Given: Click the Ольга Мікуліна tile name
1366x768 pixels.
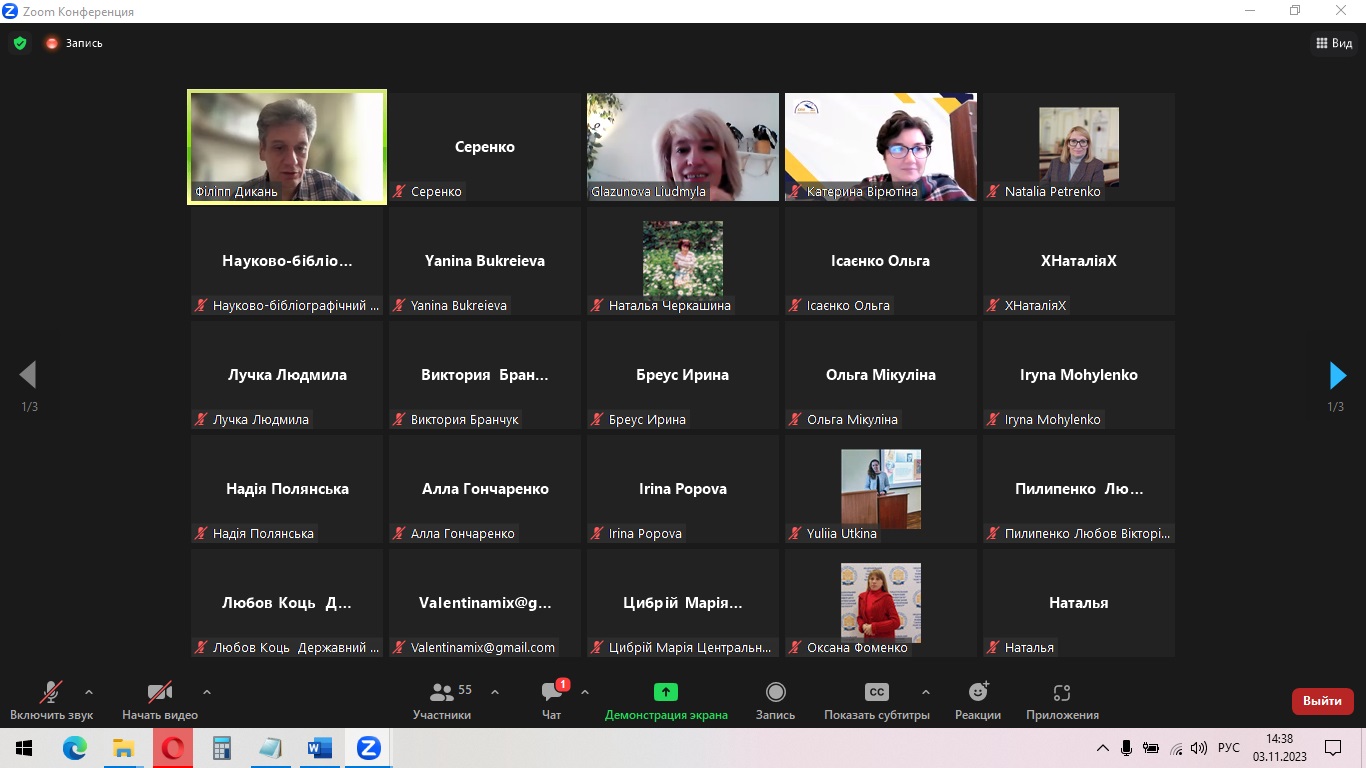Looking at the screenshot, I should (881, 375).
